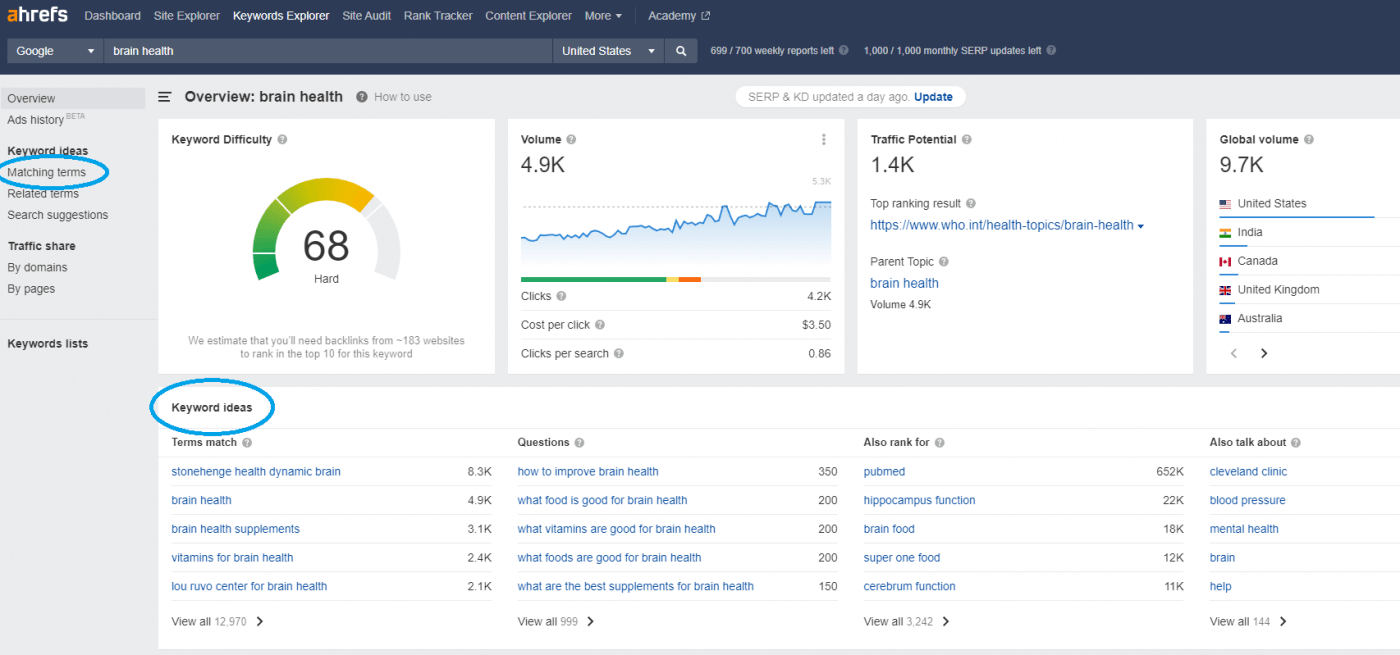The height and width of the screenshot is (655, 1400).
Task: Expand View all 999 questions
Action: pyautogui.click(x=556, y=622)
